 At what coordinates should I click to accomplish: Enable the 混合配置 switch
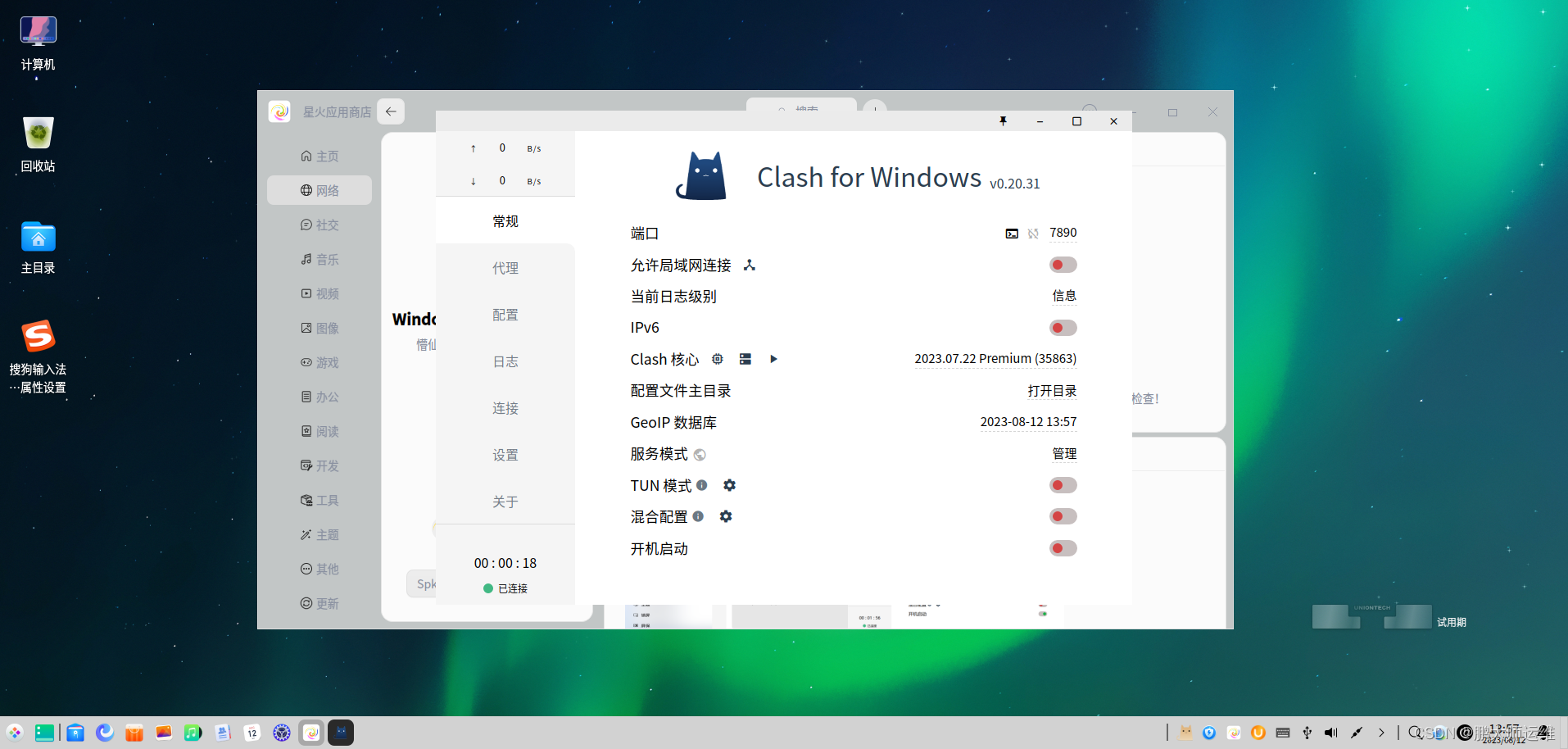pos(1063,516)
